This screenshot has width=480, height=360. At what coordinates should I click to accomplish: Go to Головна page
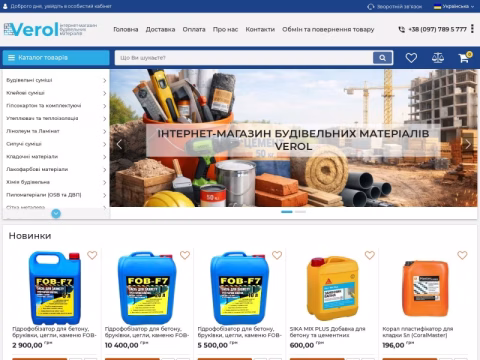tap(126, 29)
